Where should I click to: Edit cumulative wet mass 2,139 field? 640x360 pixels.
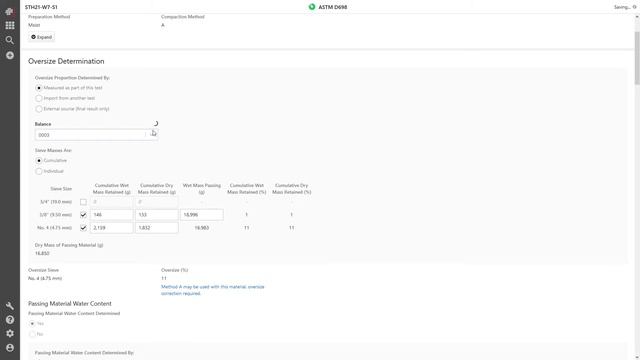tap(111, 228)
